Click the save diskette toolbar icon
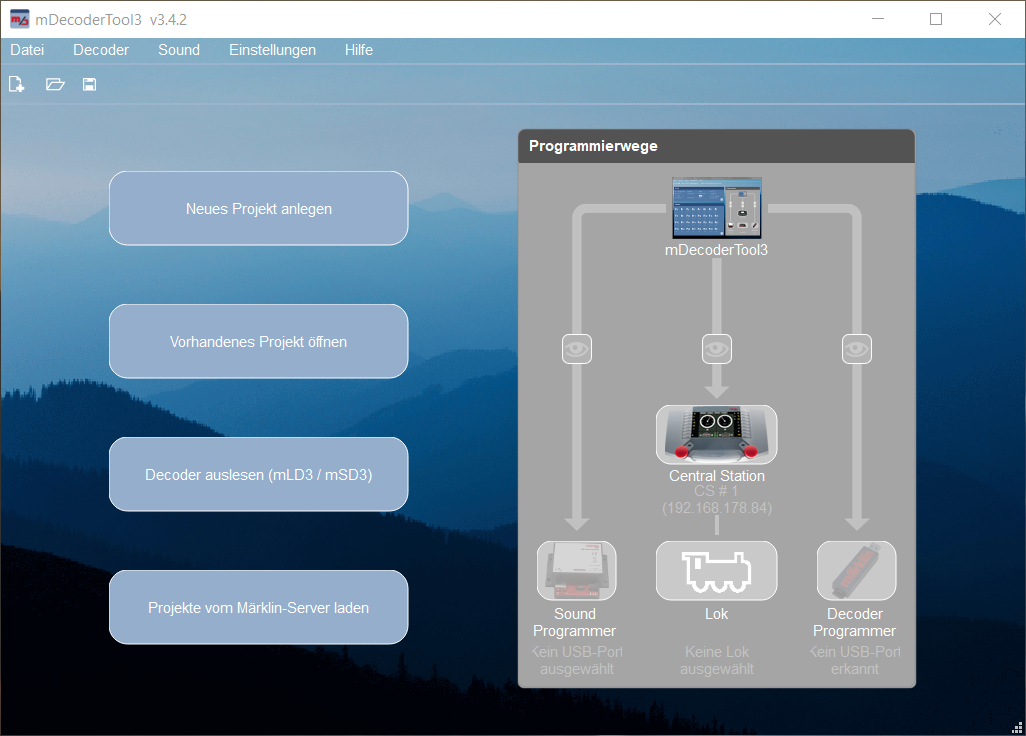 [x=90, y=84]
